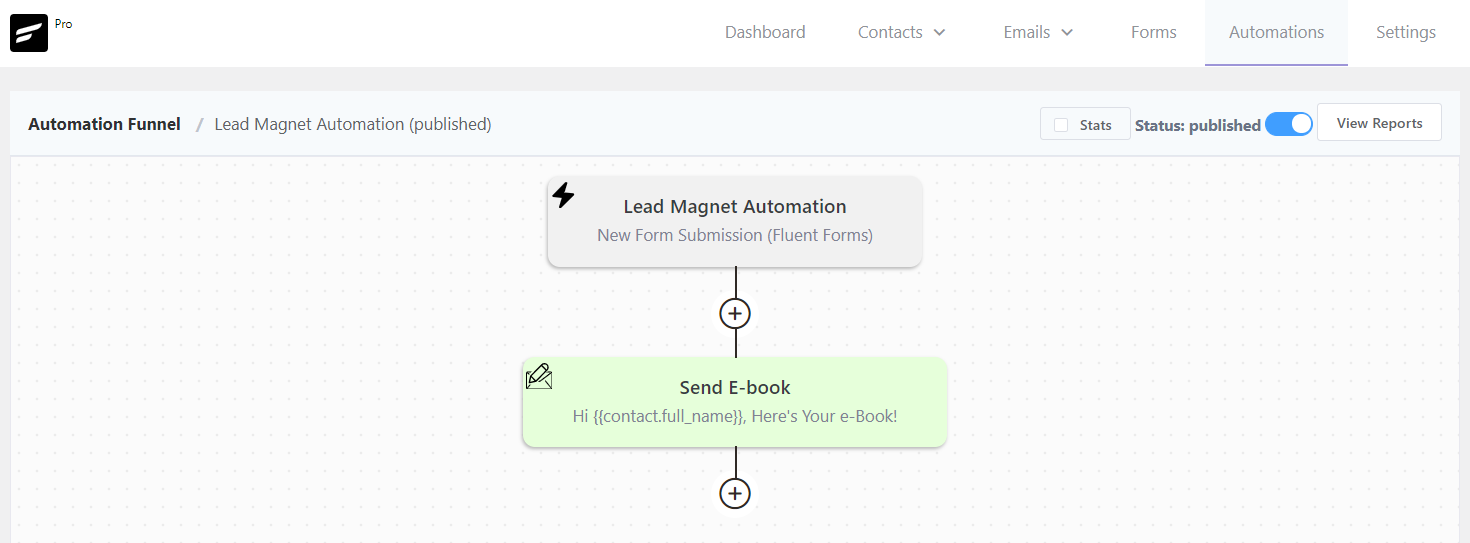Open the Dashboard tab
Image resolution: width=1470 pixels, height=543 pixels.
click(x=765, y=32)
